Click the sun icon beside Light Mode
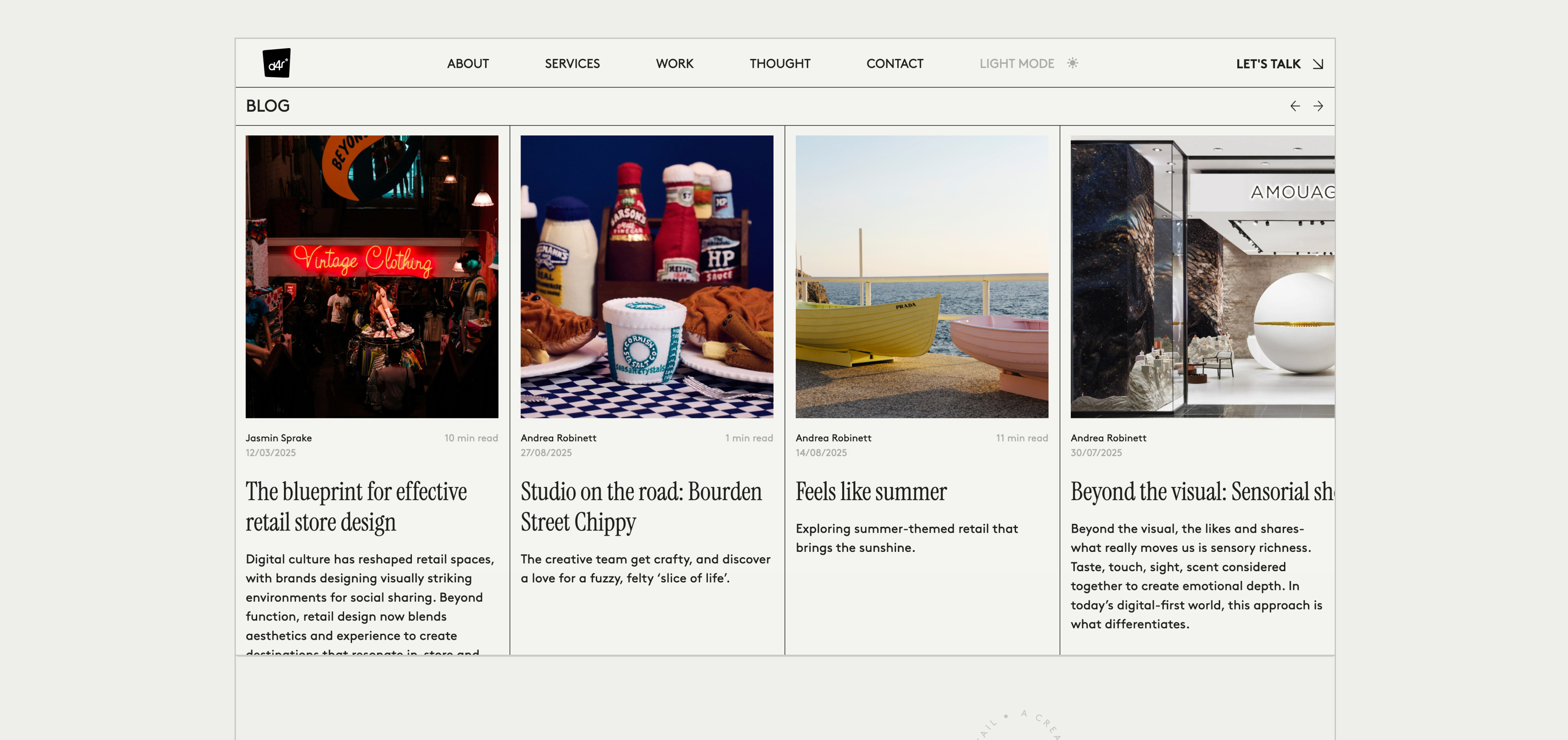This screenshot has width=1568, height=740. click(1073, 63)
